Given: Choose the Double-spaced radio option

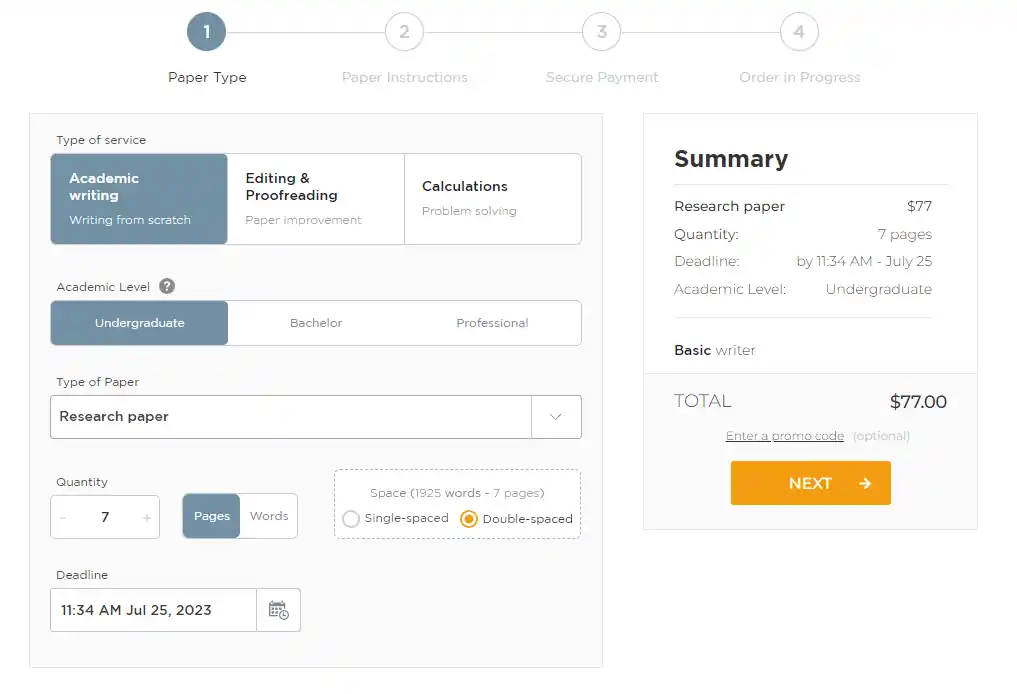Looking at the screenshot, I should 469,519.
